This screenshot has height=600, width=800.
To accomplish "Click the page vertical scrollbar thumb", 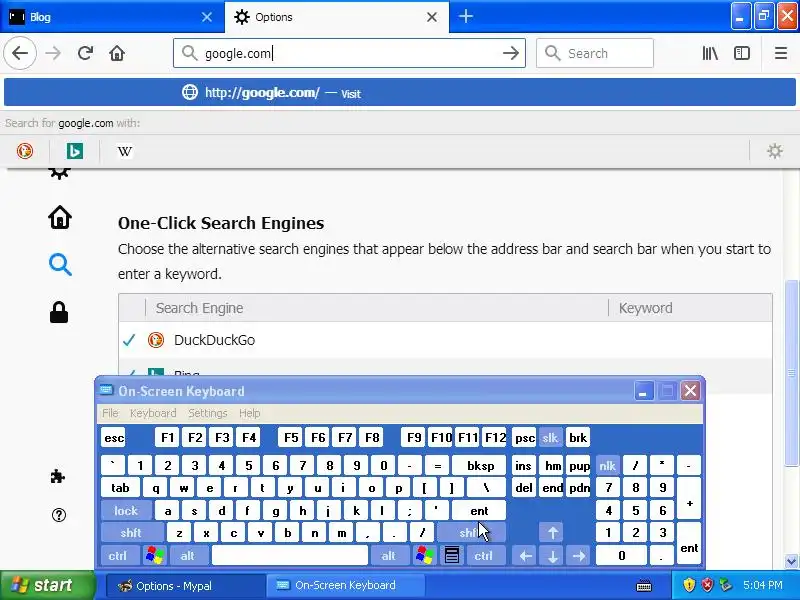I will tap(791, 372).
